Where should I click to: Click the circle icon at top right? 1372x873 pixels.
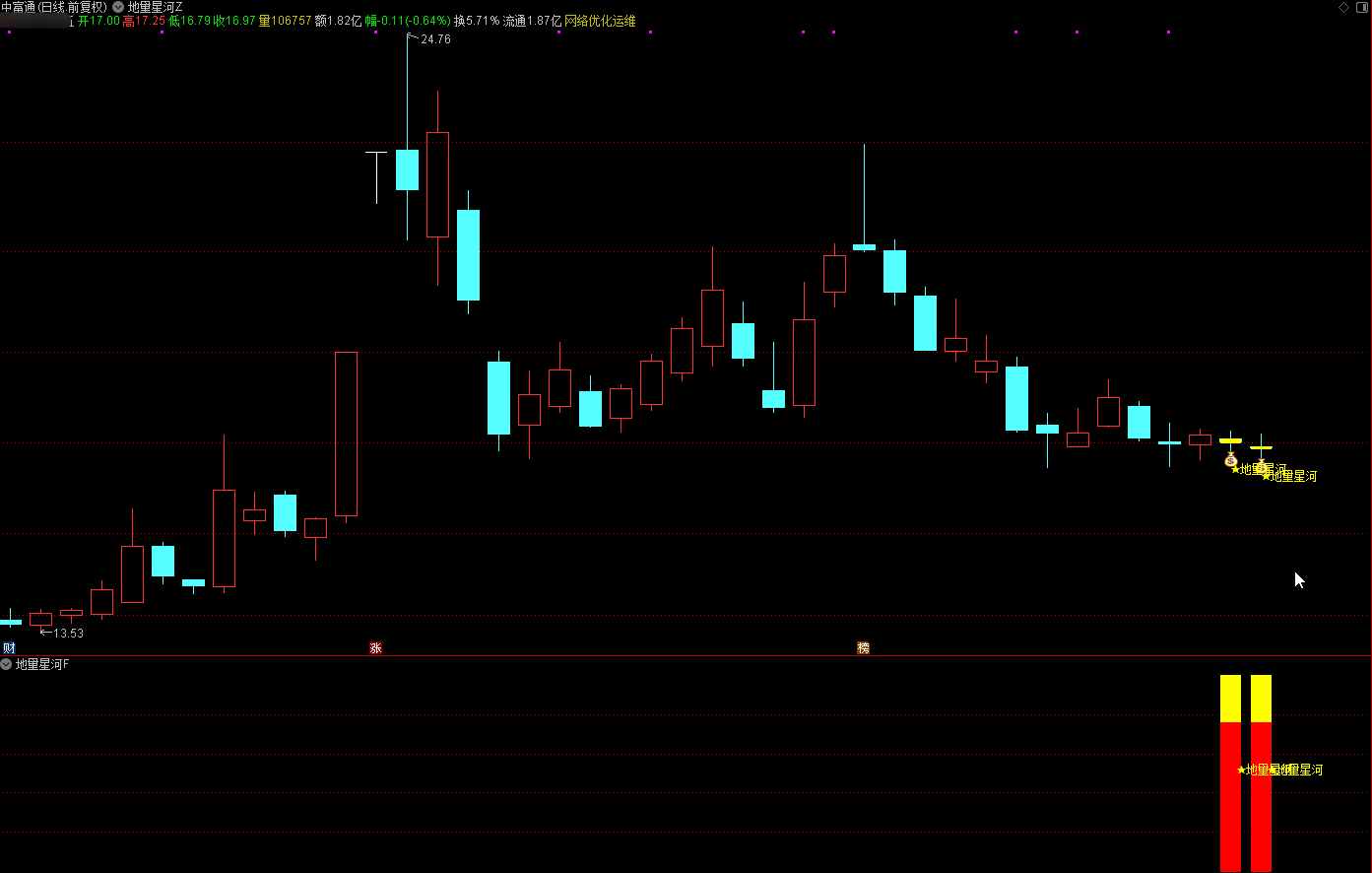[x=1360, y=7]
